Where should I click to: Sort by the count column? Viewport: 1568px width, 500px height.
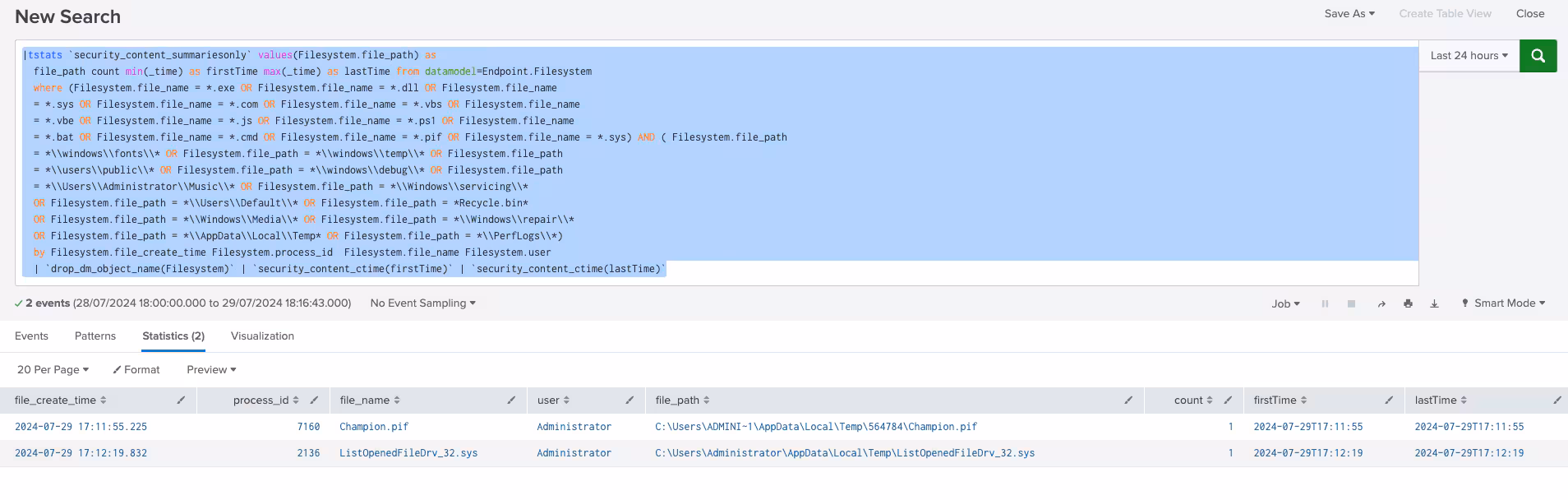[x=1192, y=400]
